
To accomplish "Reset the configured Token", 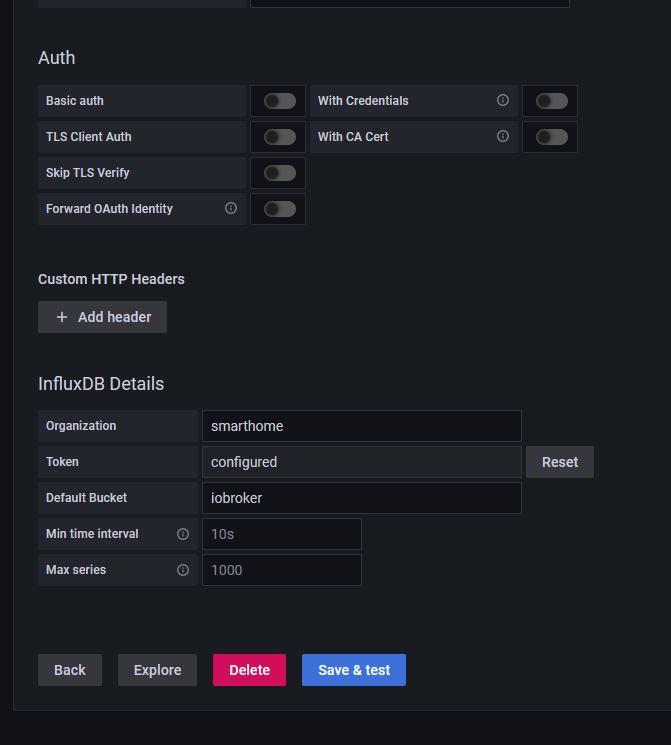I will coord(559,462).
